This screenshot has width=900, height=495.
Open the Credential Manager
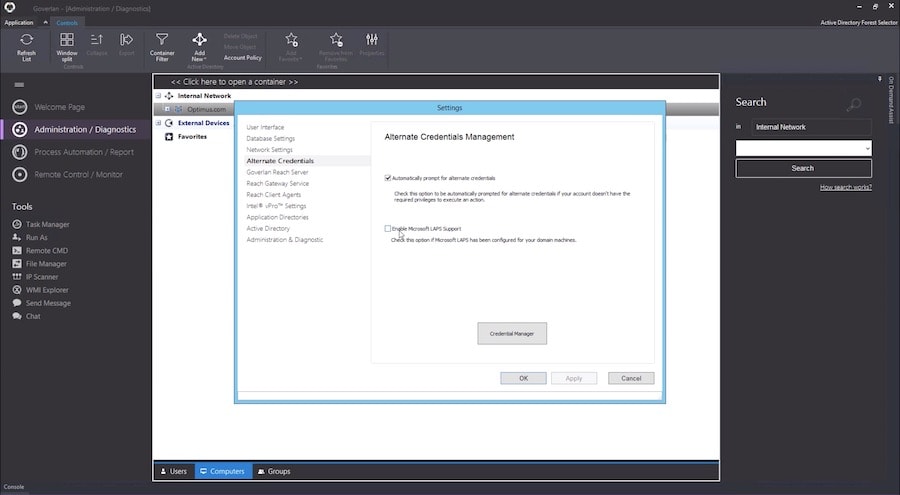pos(512,334)
